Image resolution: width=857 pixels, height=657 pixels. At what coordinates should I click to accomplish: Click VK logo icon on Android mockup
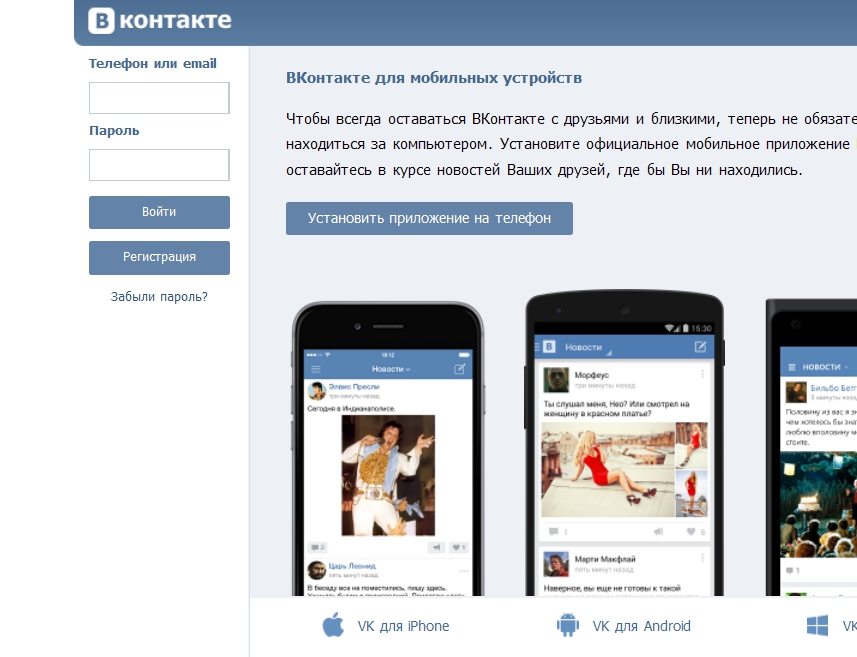pyautogui.click(x=549, y=347)
